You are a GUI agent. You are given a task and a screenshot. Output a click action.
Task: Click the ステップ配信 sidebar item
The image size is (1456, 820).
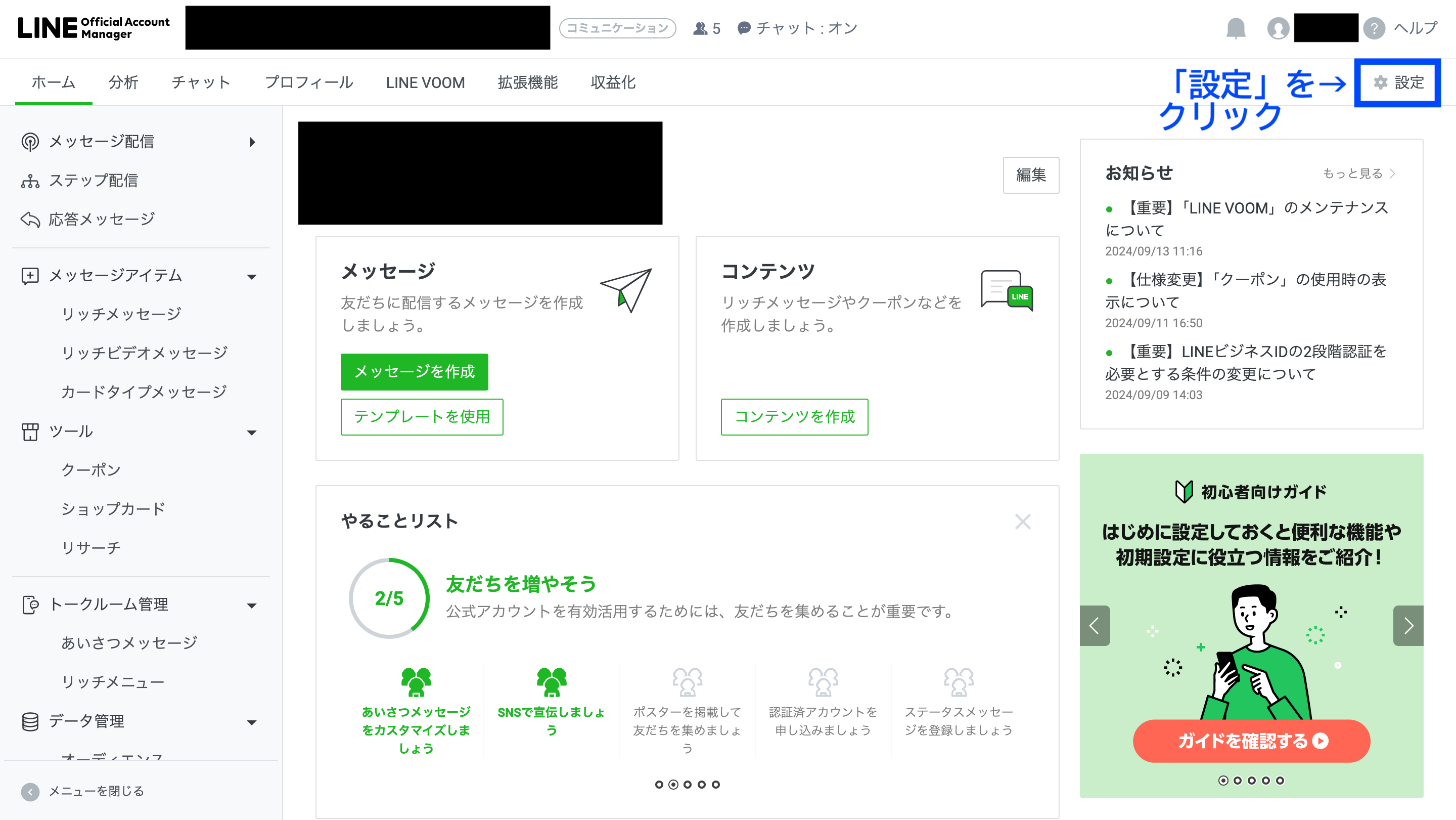coord(93,181)
